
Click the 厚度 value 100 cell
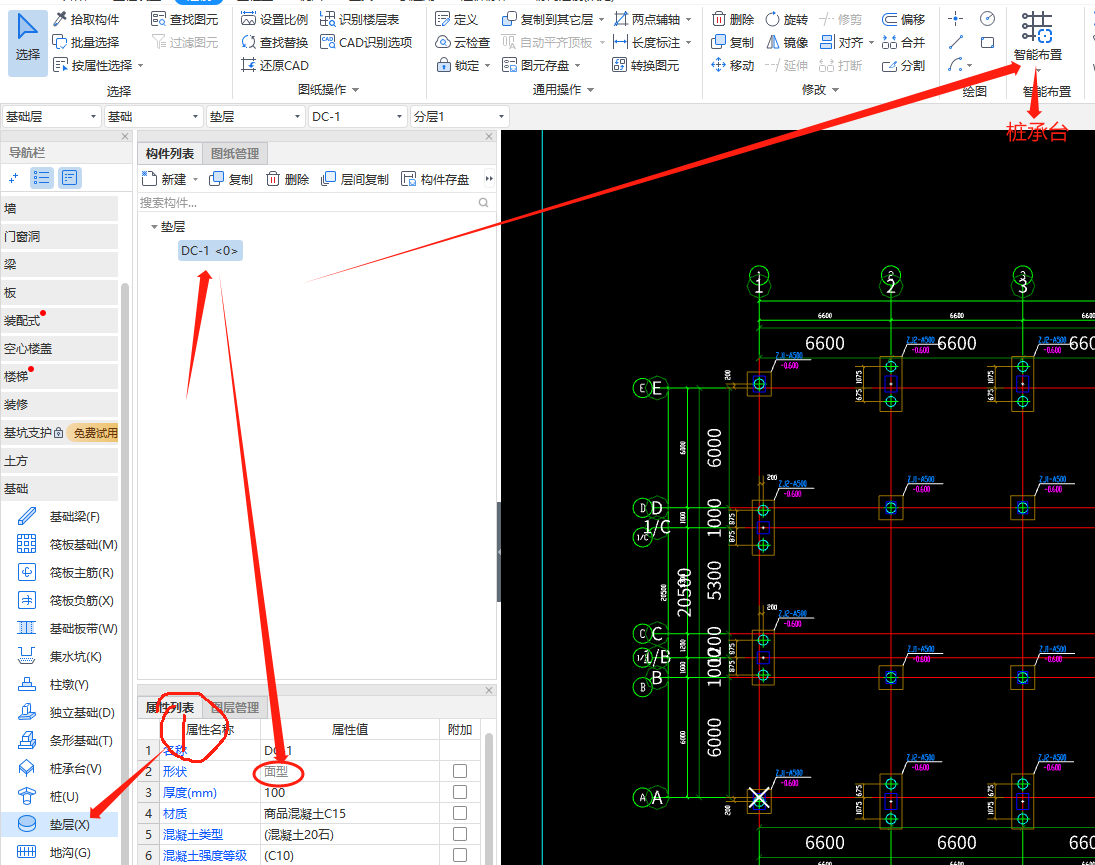click(x=349, y=792)
